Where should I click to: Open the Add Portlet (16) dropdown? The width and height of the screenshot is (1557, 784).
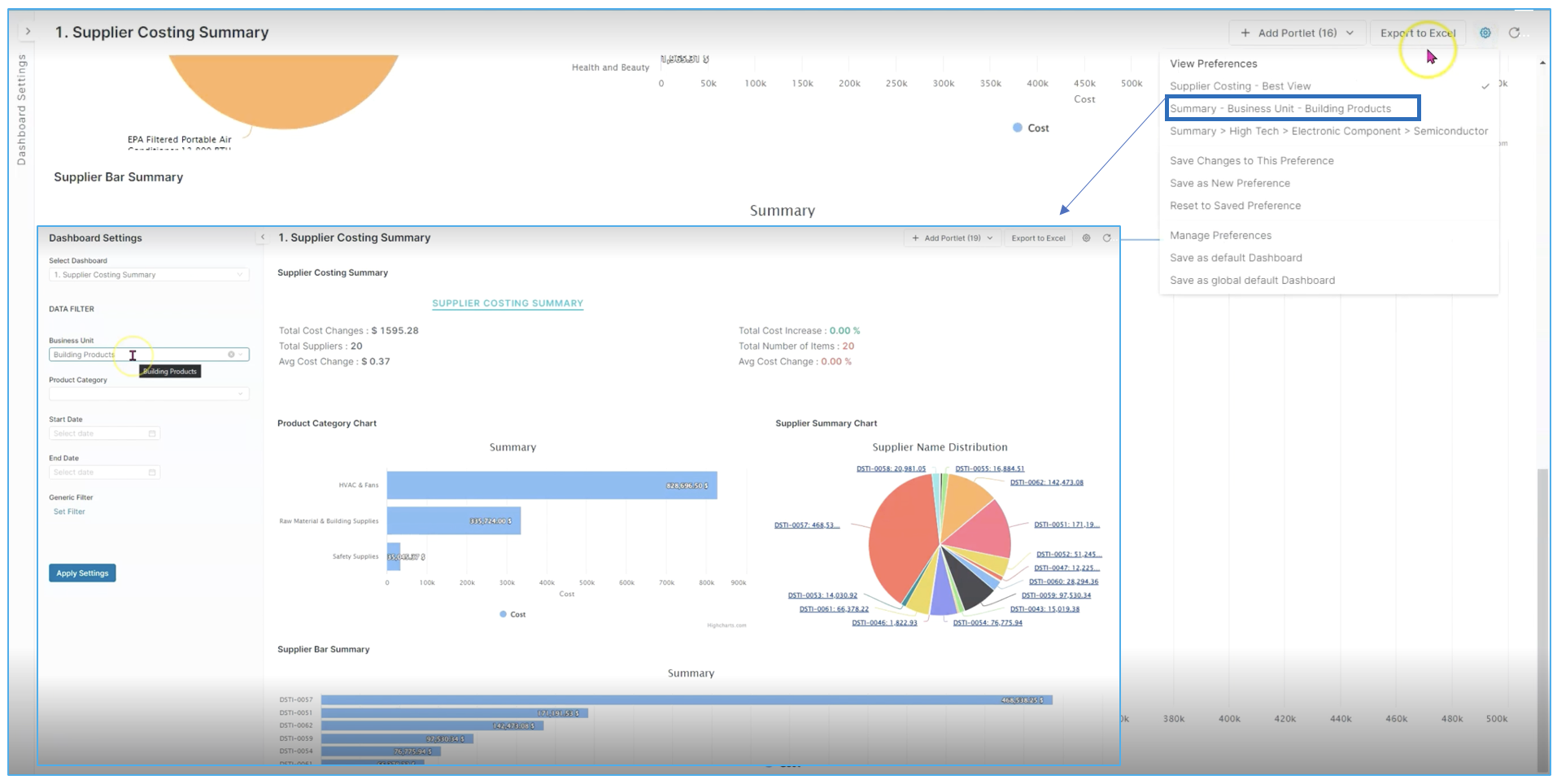click(1297, 33)
